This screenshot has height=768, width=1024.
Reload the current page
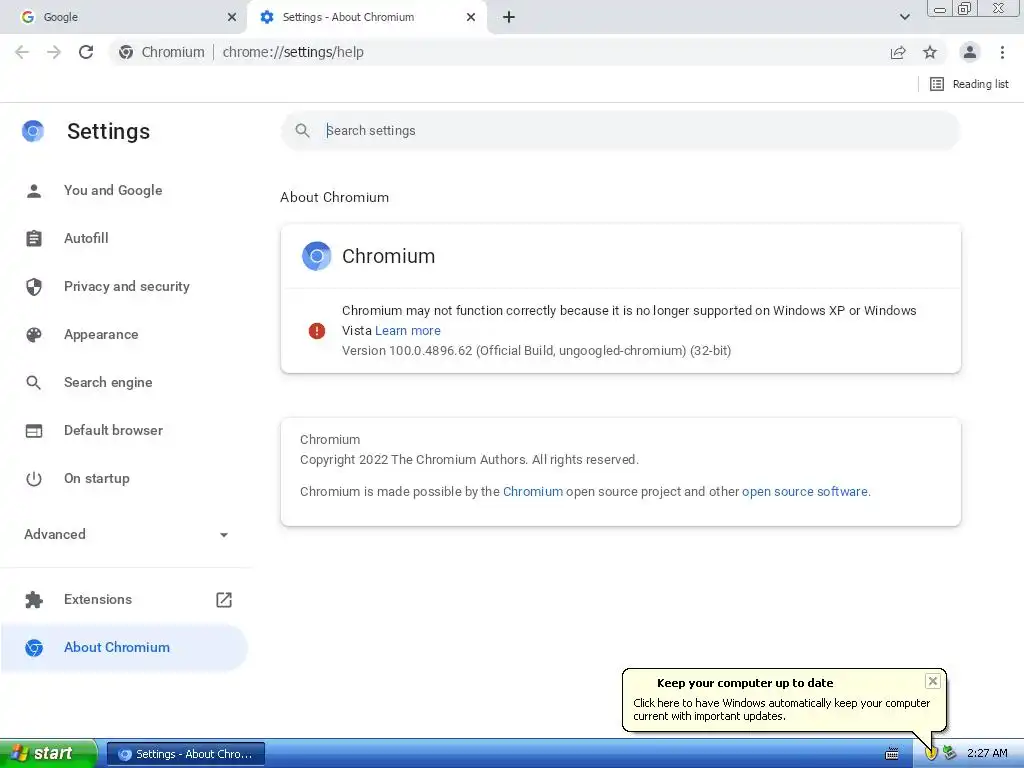(x=86, y=52)
